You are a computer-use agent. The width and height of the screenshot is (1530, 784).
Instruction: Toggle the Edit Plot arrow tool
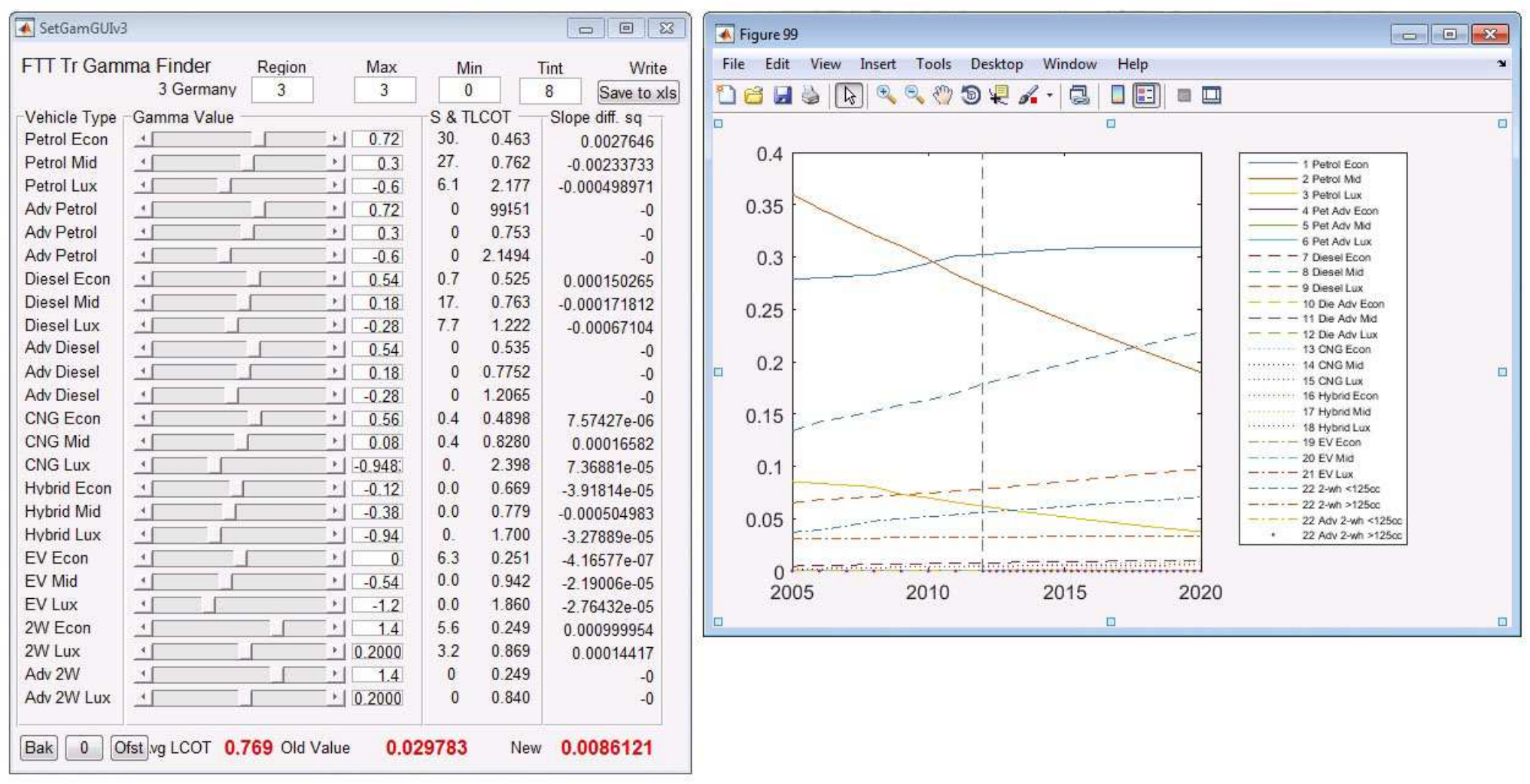click(x=849, y=95)
